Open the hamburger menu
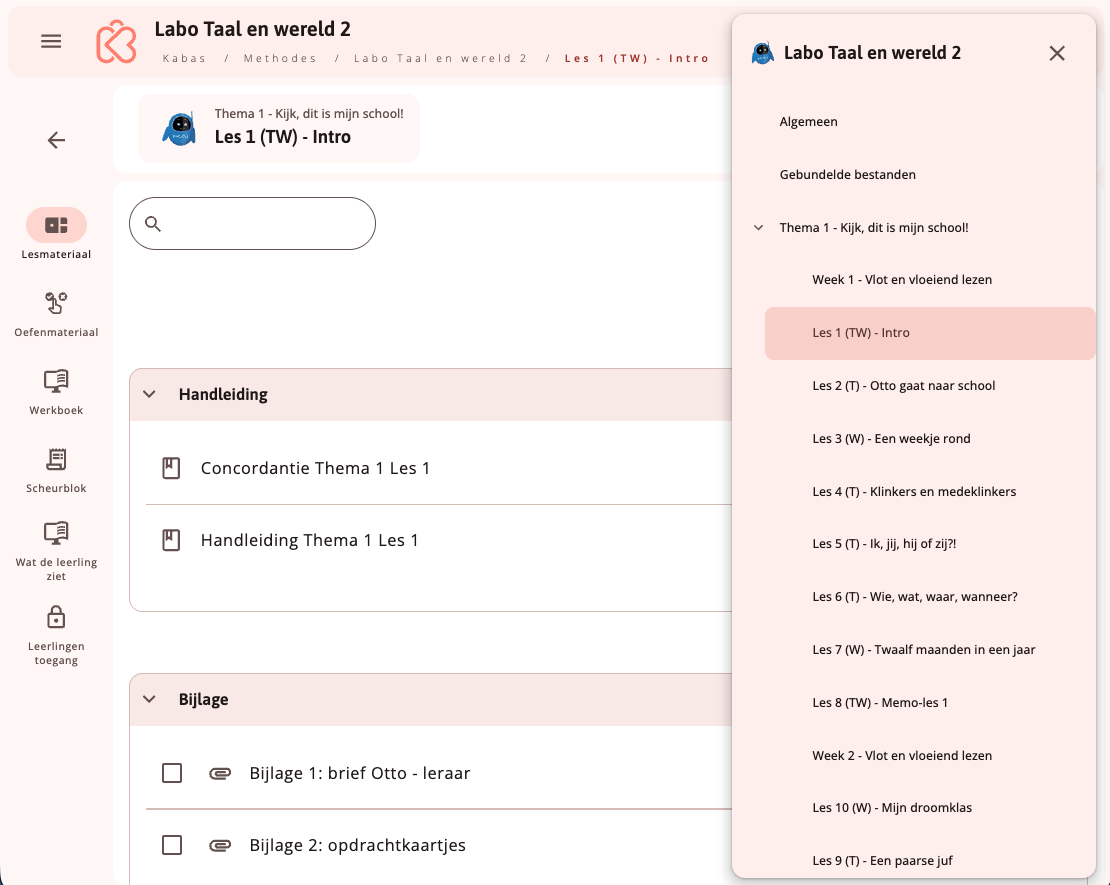Viewport: 1110px width, 885px height. (x=51, y=41)
